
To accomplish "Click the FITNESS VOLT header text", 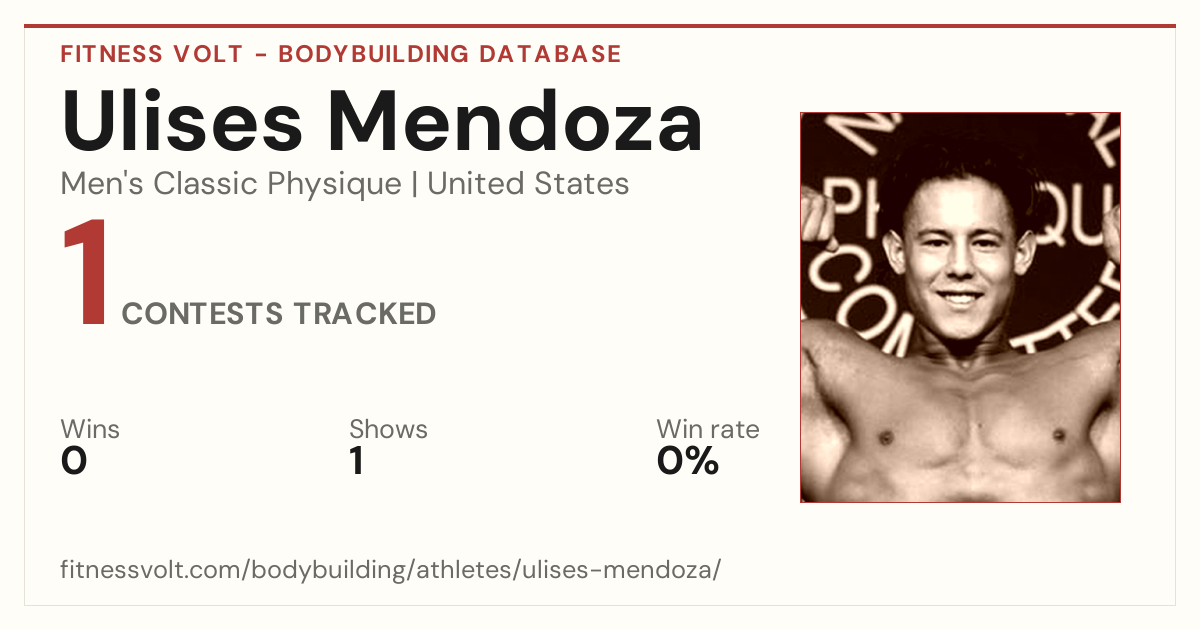I will coord(152,54).
